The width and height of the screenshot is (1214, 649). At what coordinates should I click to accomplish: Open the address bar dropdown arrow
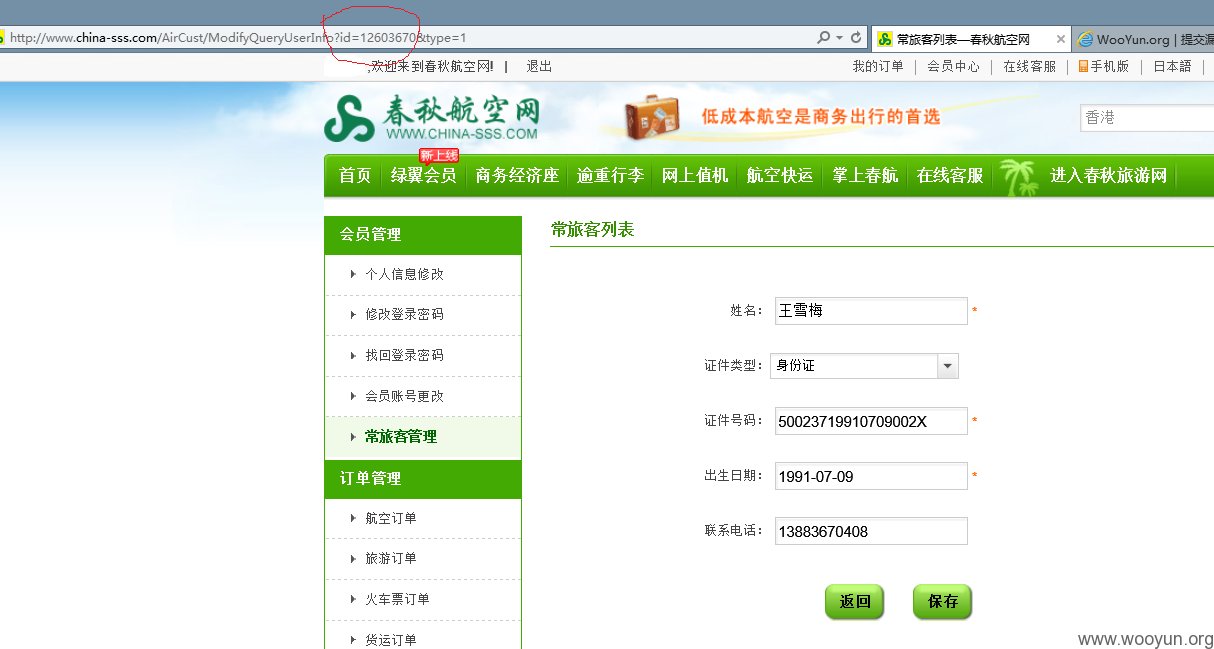839,38
